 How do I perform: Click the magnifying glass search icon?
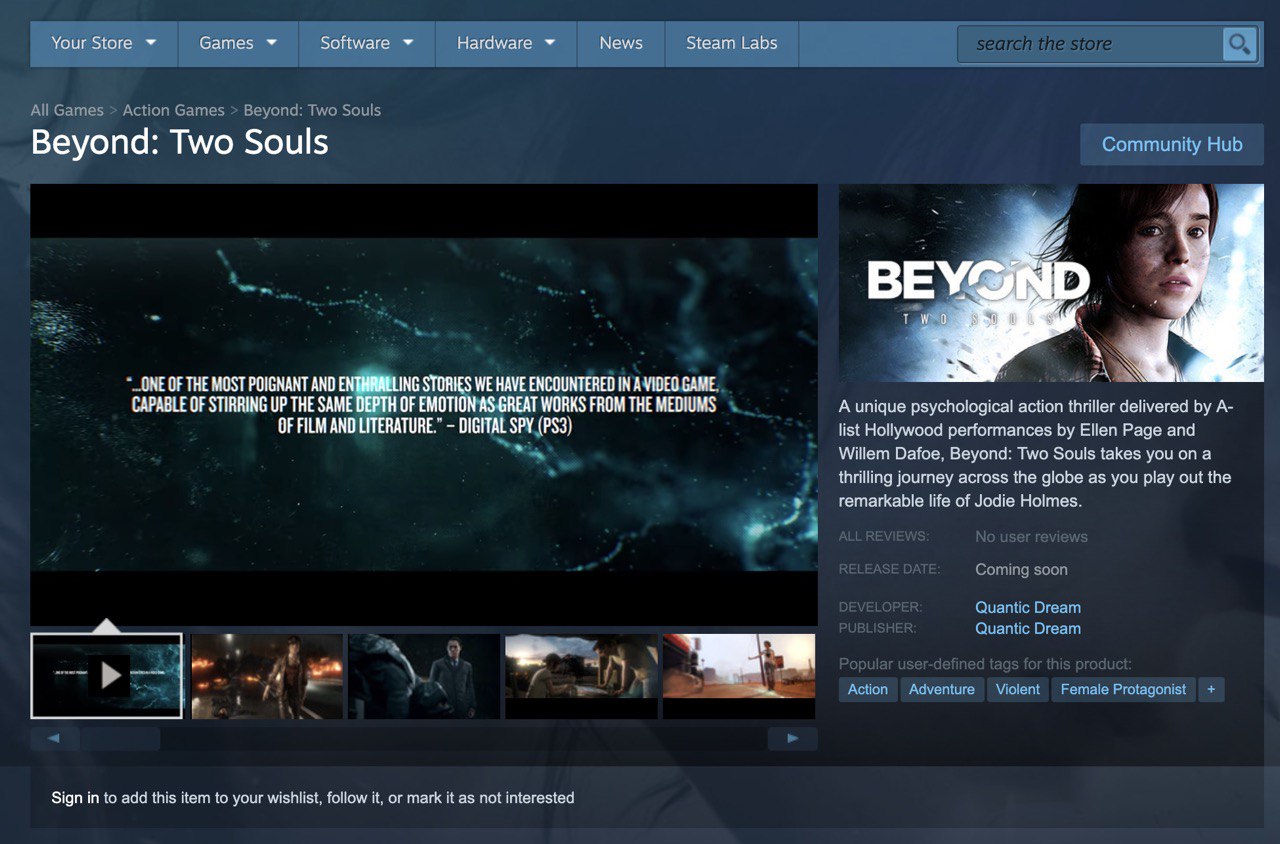pos(1239,44)
